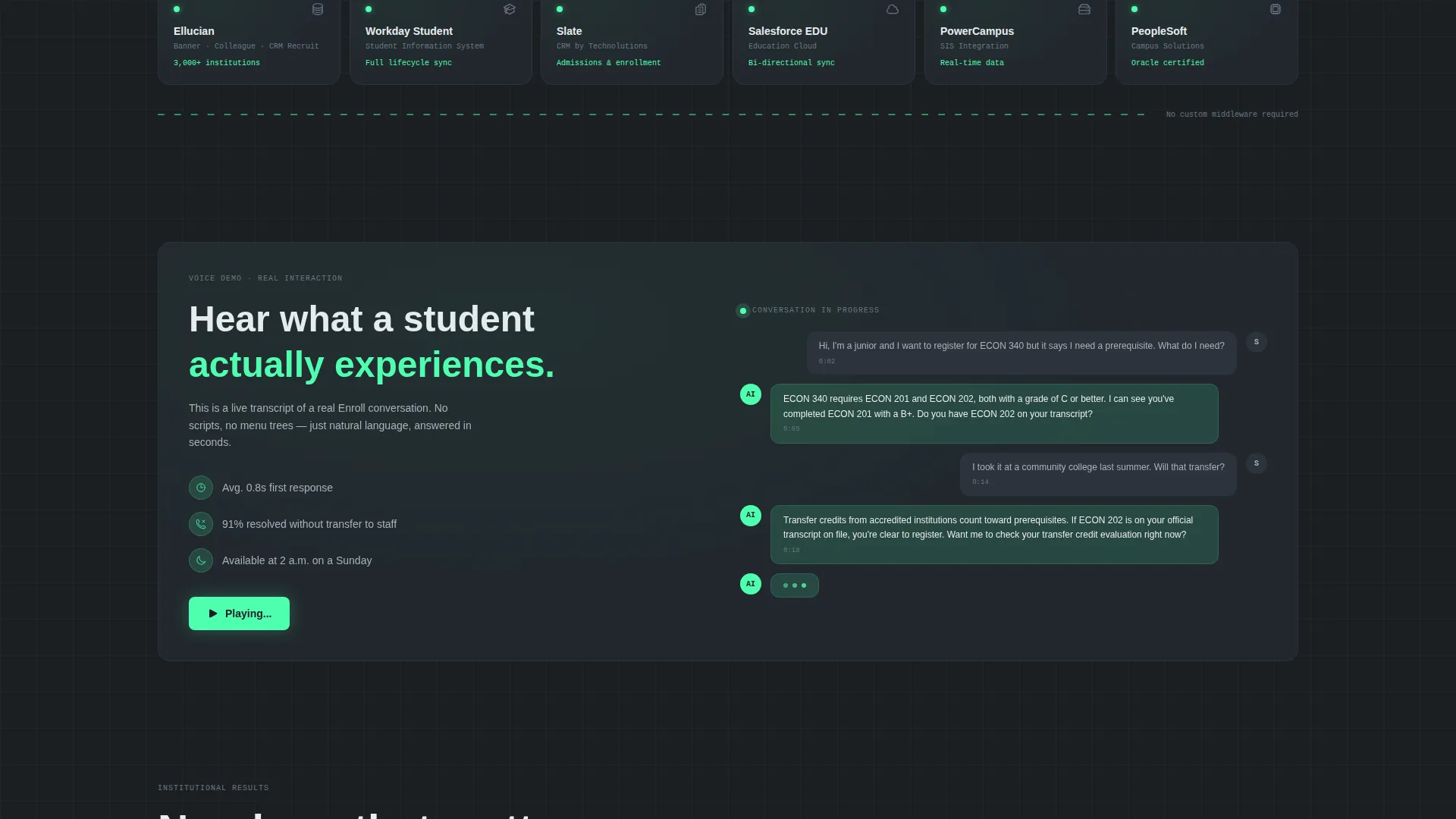The image size is (1456, 819).
Task: Click the 'SIS Integration' subtitle
Action: click(974, 46)
